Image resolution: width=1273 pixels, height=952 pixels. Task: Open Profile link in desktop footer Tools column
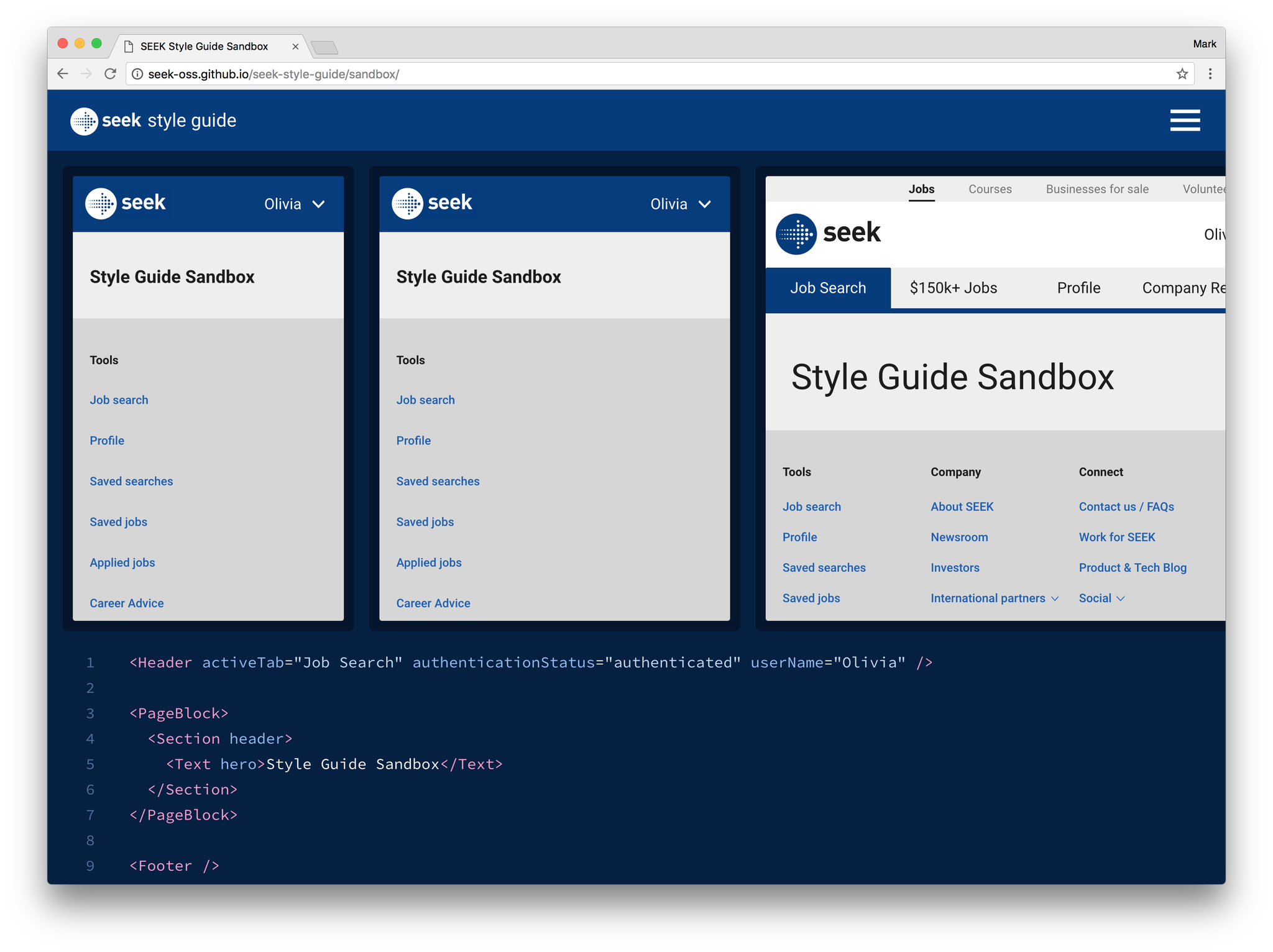pos(799,538)
